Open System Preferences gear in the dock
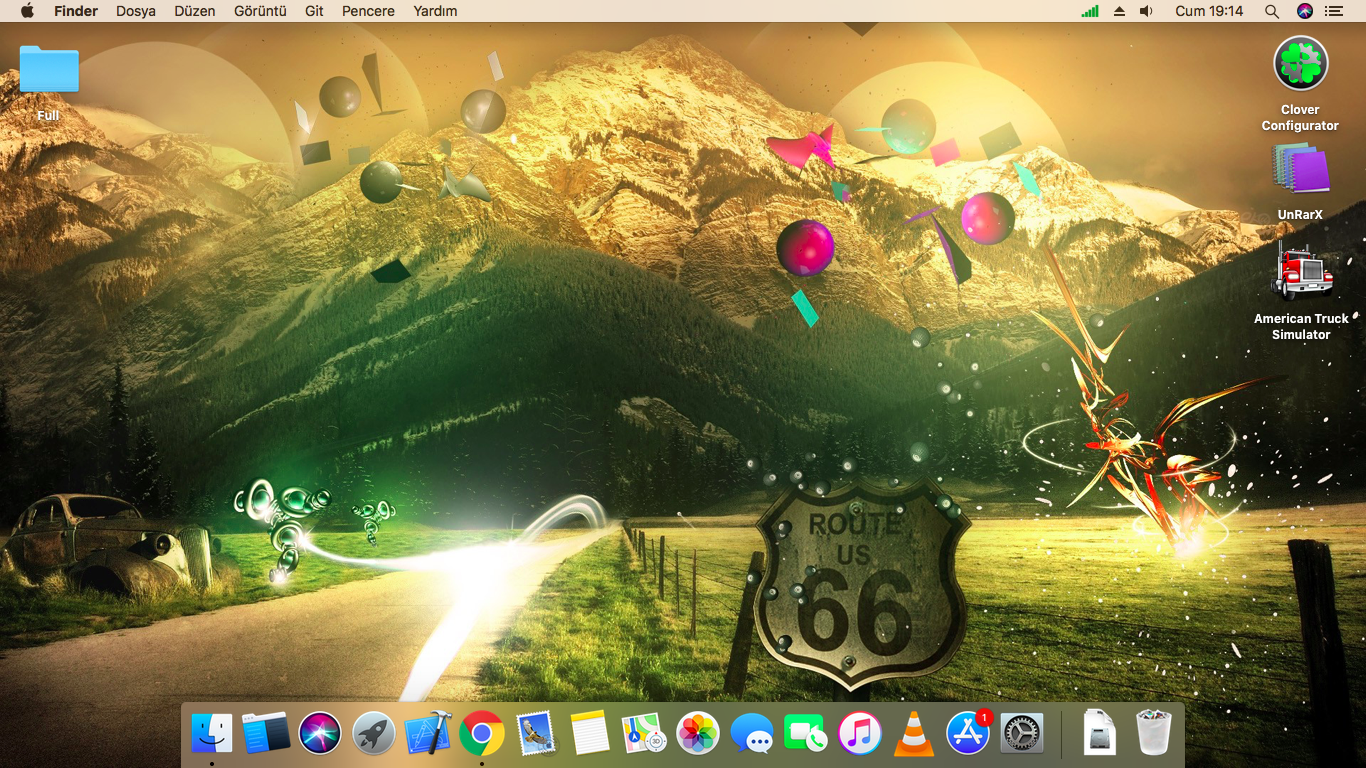Image resolution: width=1366 pixels, height=768 pixels. [1021, 734]
